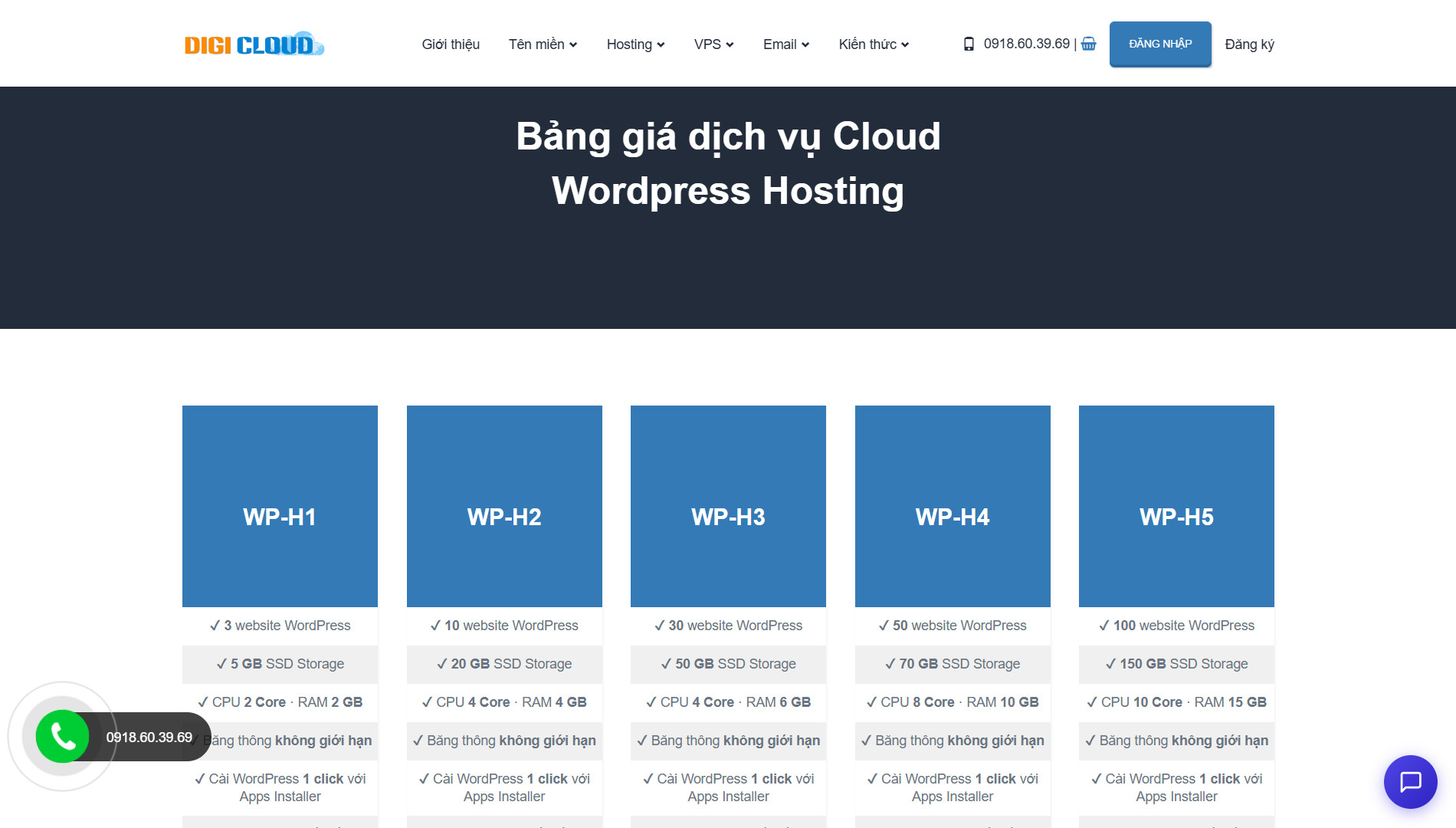Click 'CPU 2 Core · RAM 2 GB' text
The height and width of the screenshot is (828, 1456).
[x=280, y=702]
